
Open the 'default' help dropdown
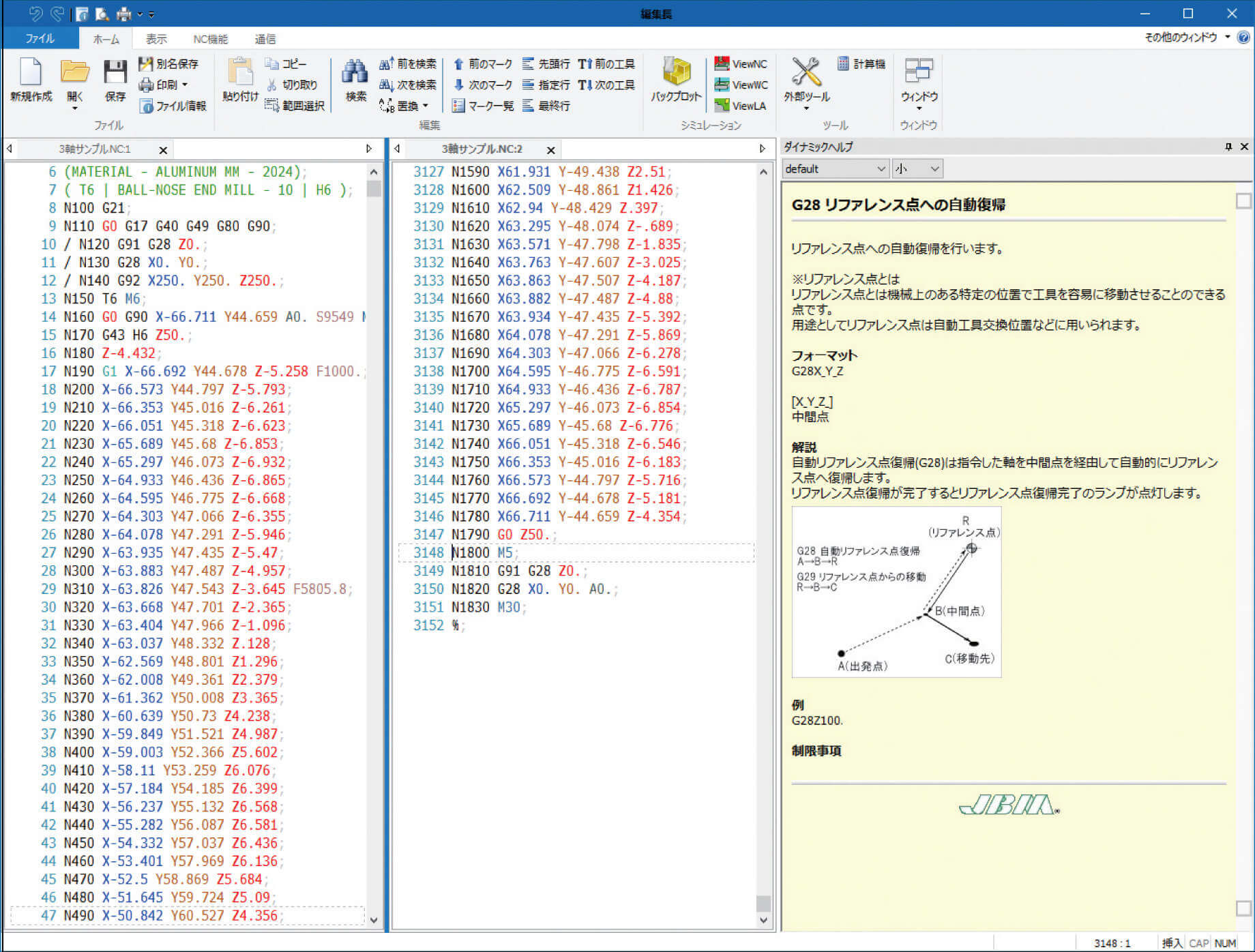click(835, 168)
